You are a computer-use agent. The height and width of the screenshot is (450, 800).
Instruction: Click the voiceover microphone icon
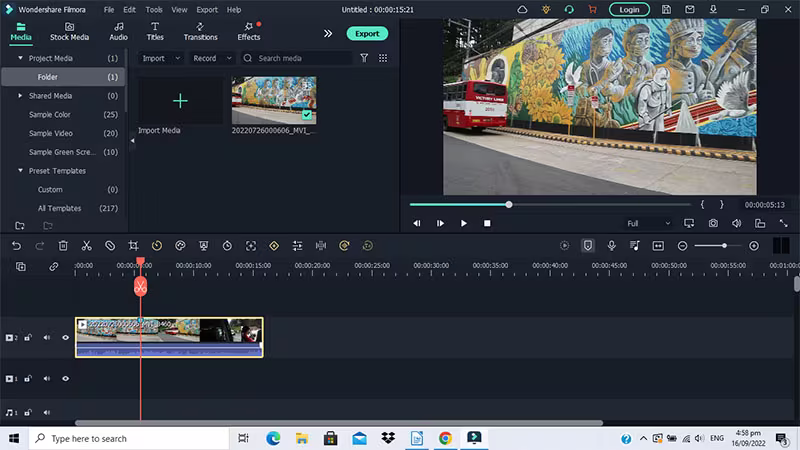[x=611, y=246]
